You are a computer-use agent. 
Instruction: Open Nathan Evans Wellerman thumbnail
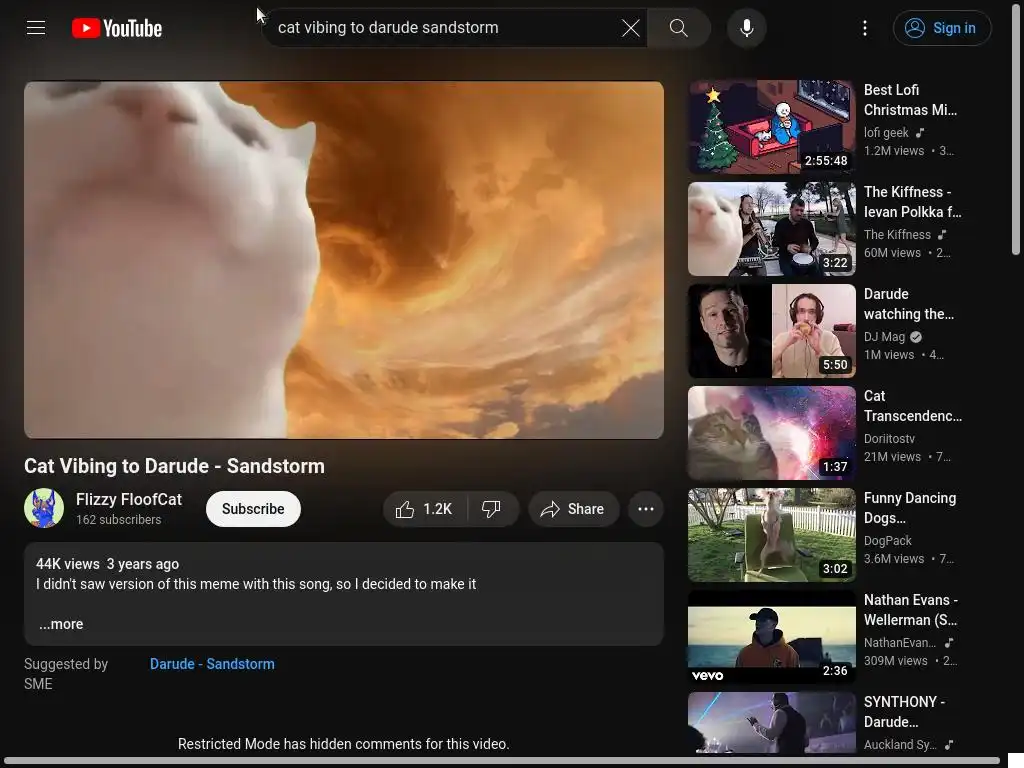771,637
